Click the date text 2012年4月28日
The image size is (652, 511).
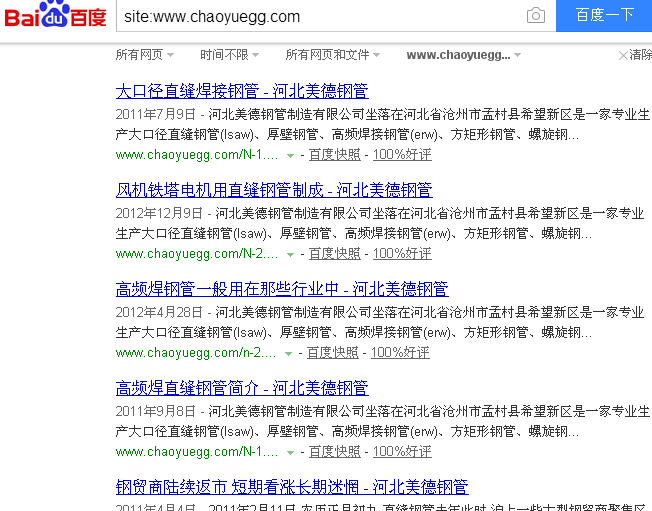point(159,312)
